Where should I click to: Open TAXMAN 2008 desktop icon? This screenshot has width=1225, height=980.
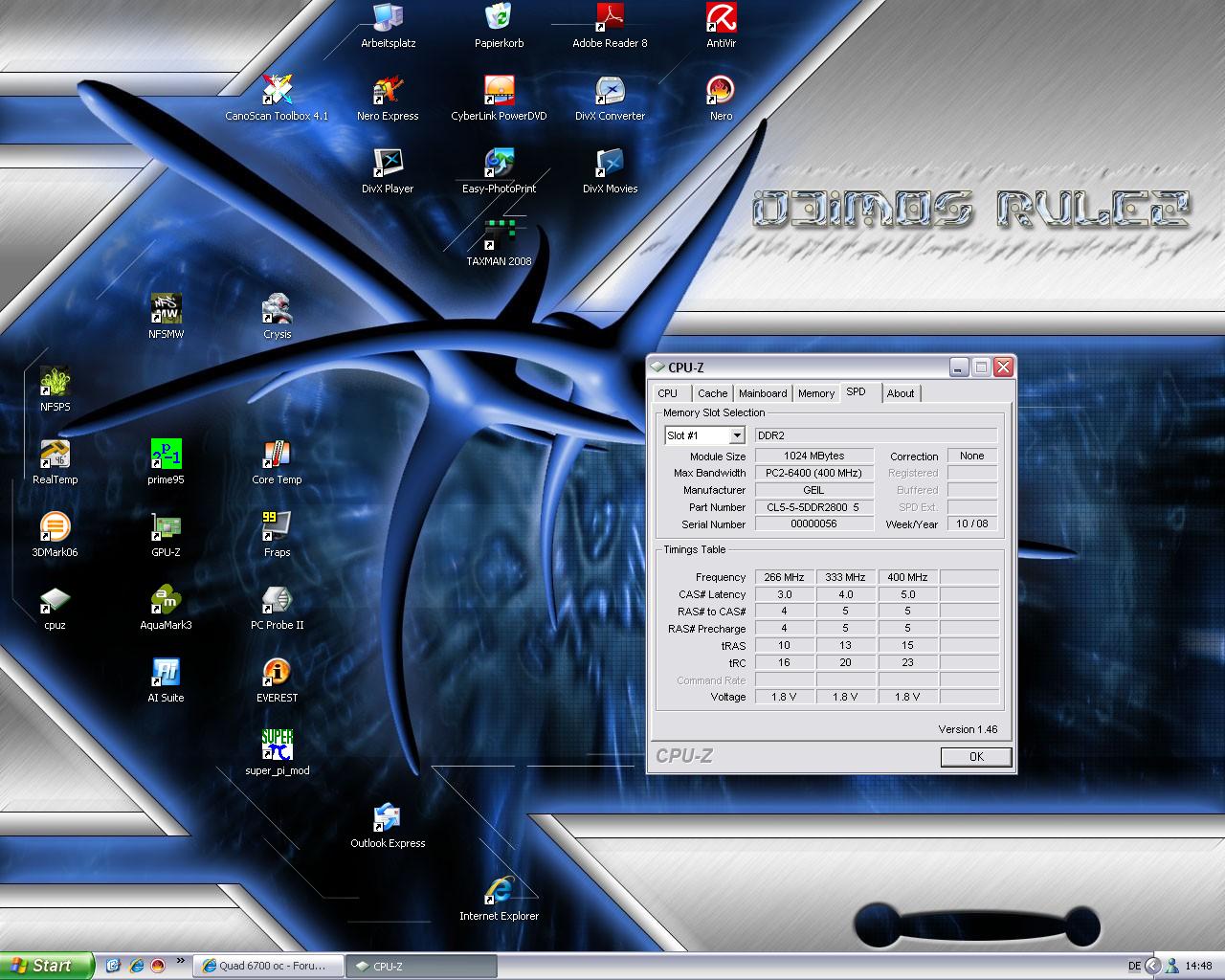point(499,243)
